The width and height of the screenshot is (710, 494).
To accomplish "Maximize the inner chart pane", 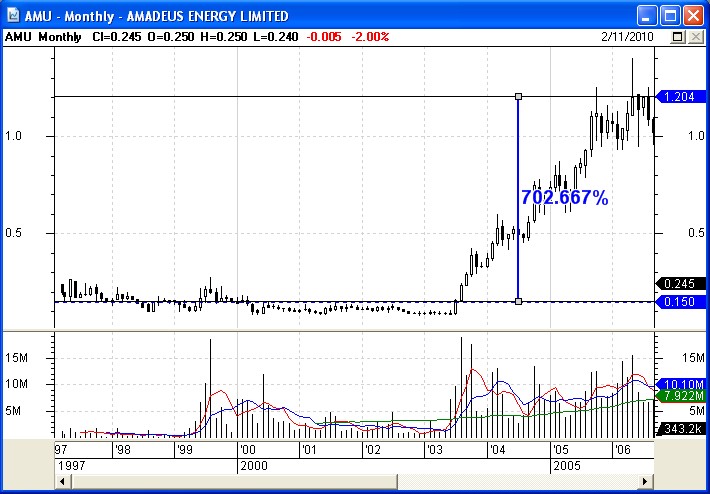I will [678, 37].
